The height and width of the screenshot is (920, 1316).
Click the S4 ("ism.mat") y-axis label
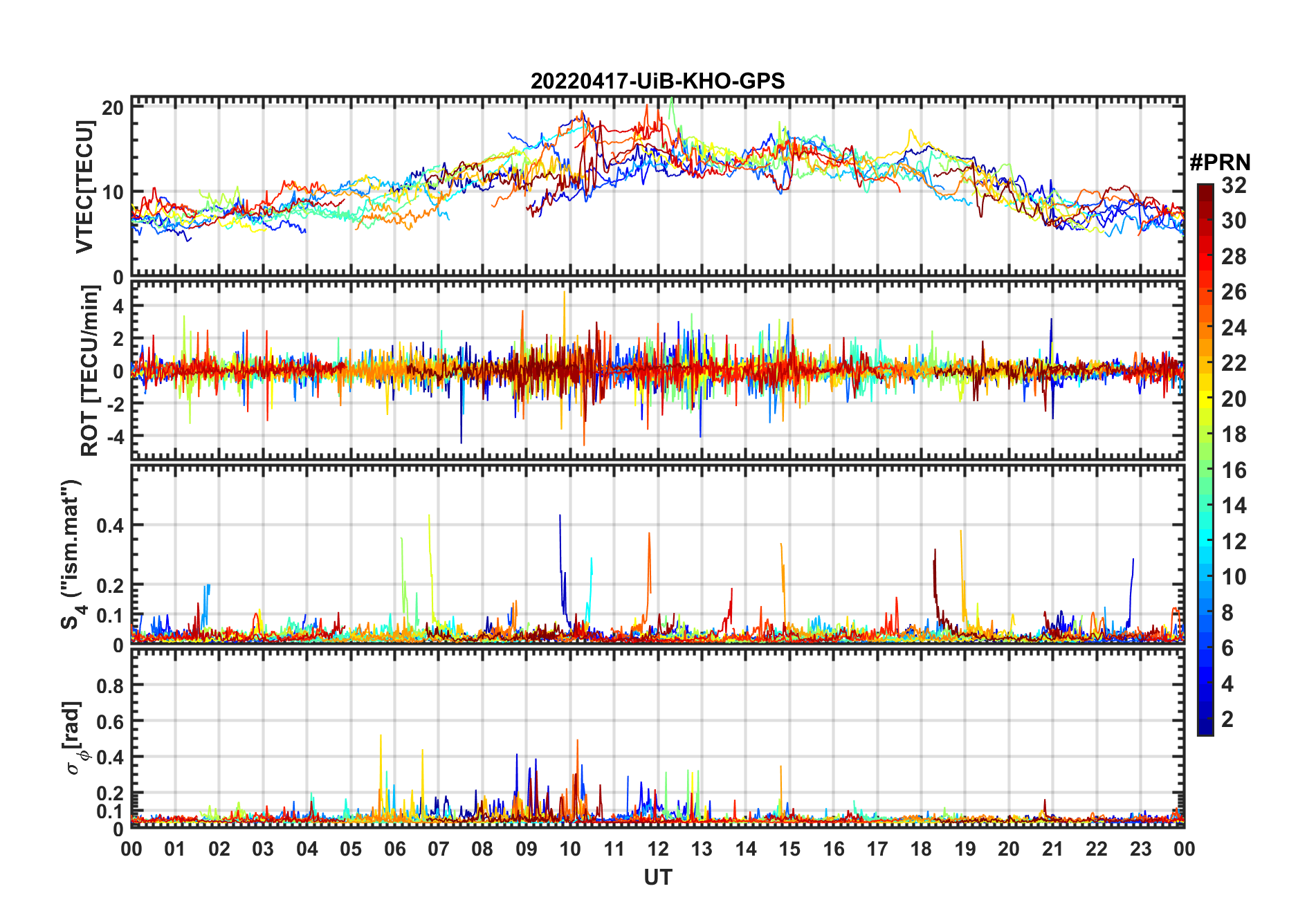pyautogui.click(x=72, y=554)
